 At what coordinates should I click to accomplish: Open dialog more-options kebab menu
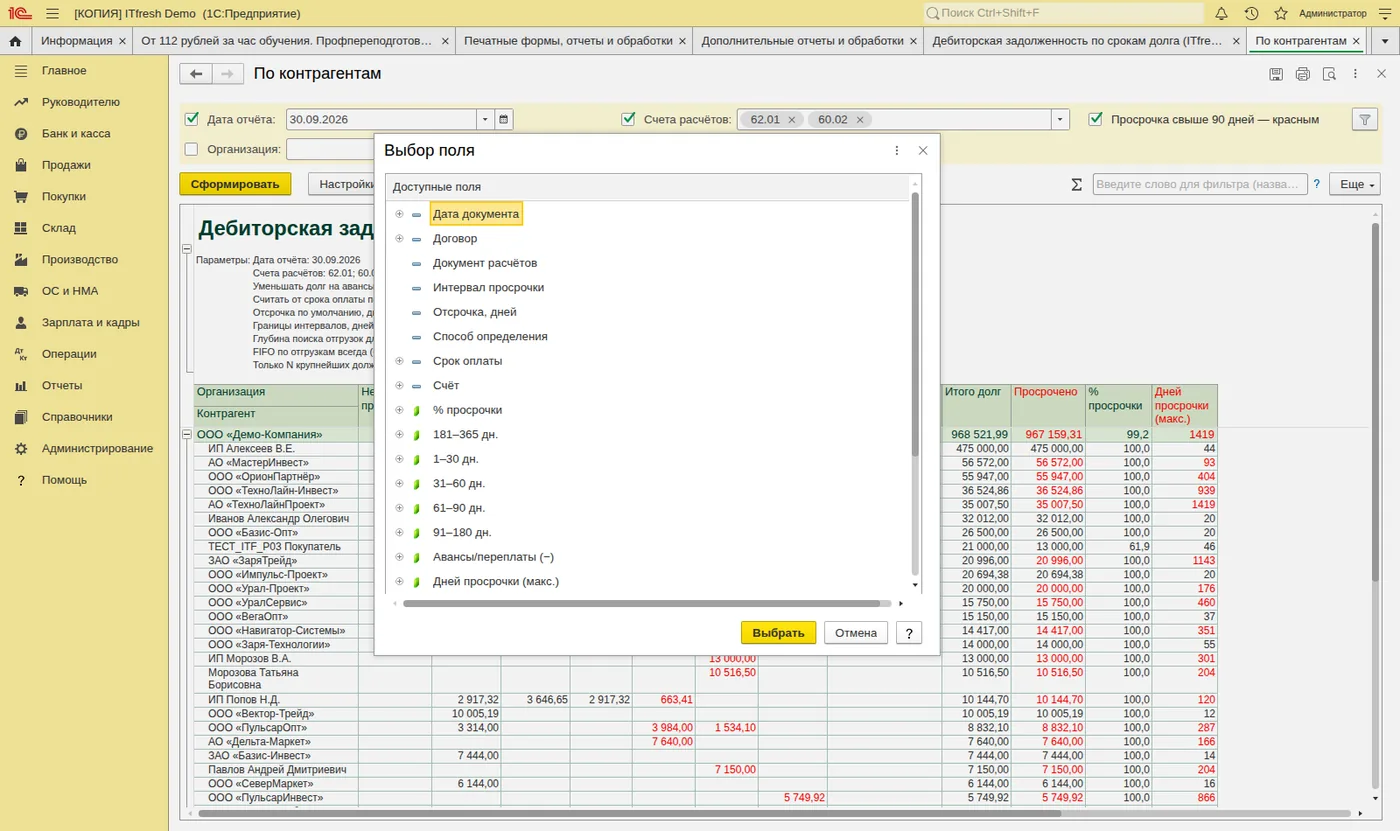[x=897, y=150]
